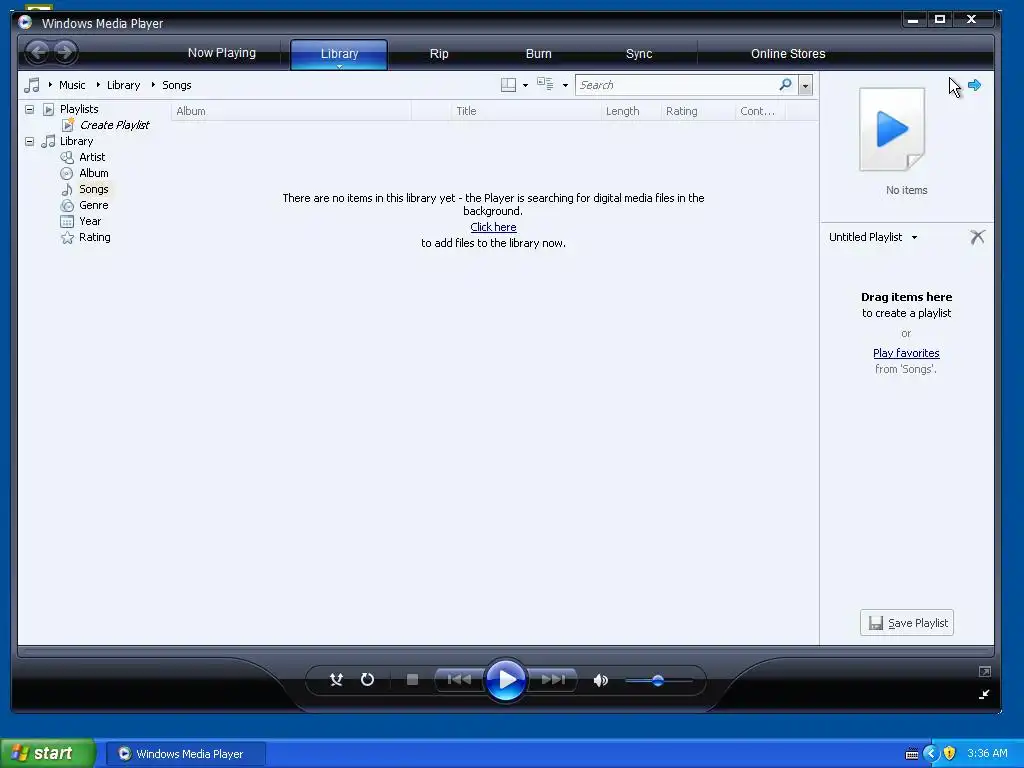Image resolution: width=1024 pixels, height=768 pixels.
Task: Click the keyboard tray icon
Action: (912, 754)
